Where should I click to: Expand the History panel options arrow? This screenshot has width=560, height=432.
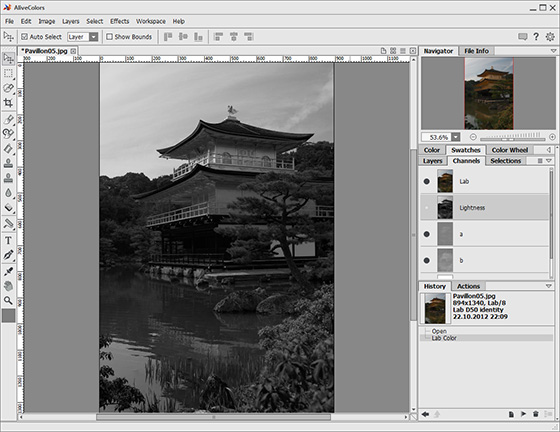pos(549,286)
